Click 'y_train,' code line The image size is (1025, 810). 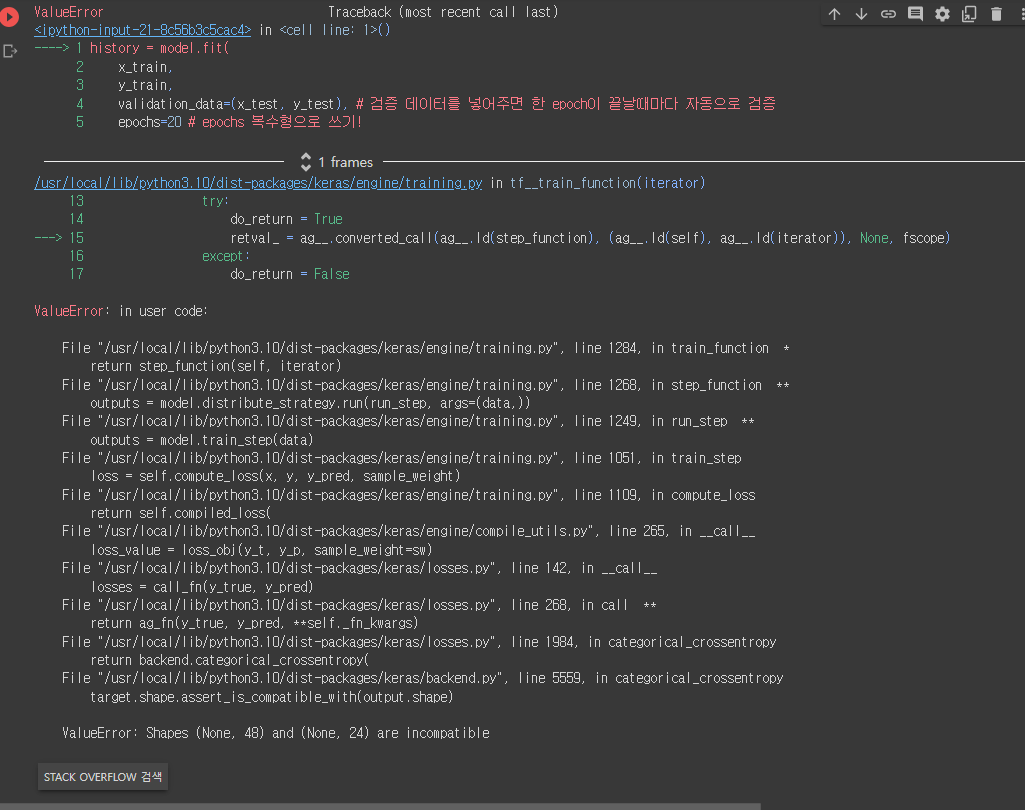[145, 86]
